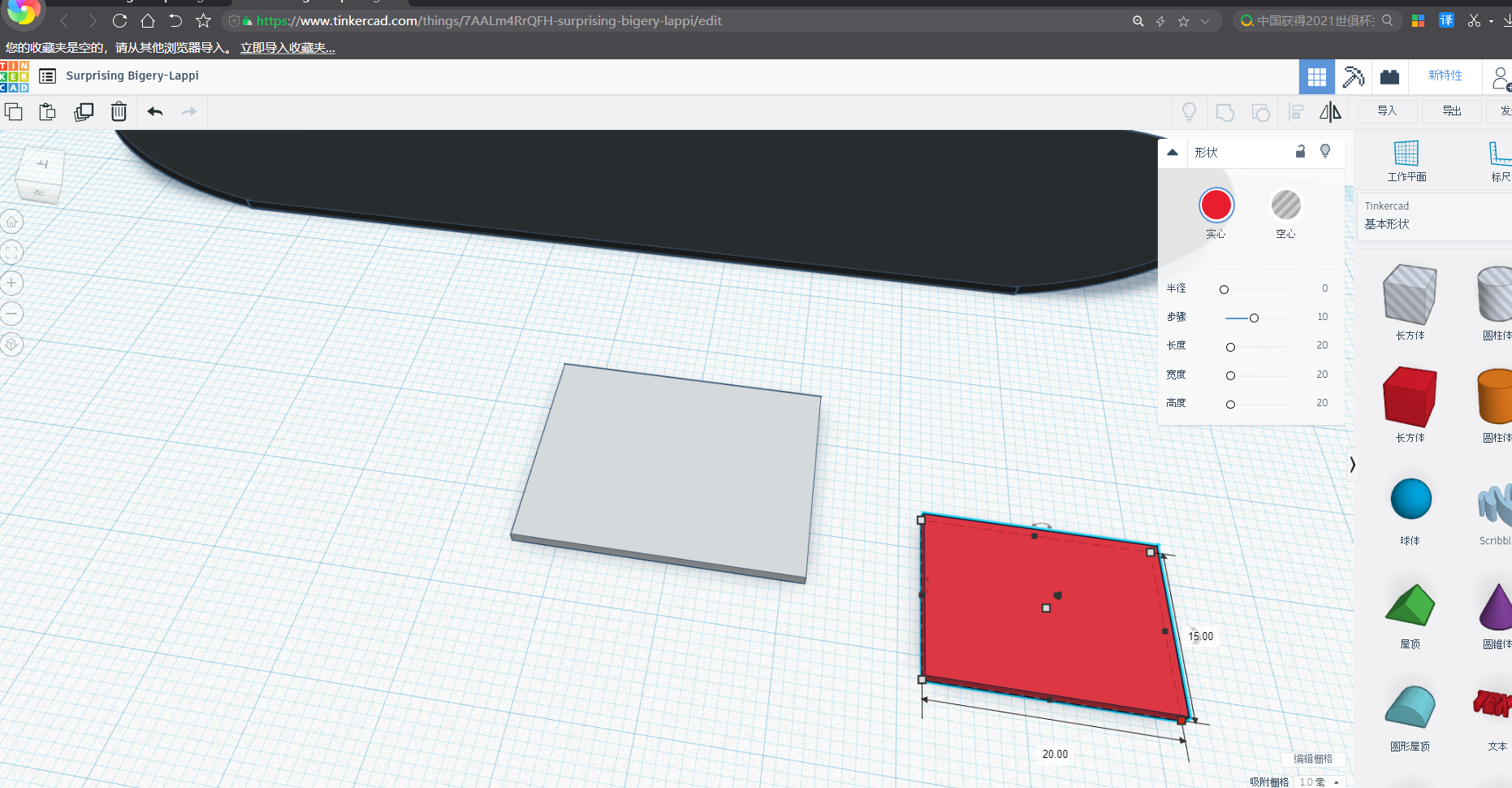Click the 导入 import button
This screenshot has height=788, width=1512.
pos(1387,111)
